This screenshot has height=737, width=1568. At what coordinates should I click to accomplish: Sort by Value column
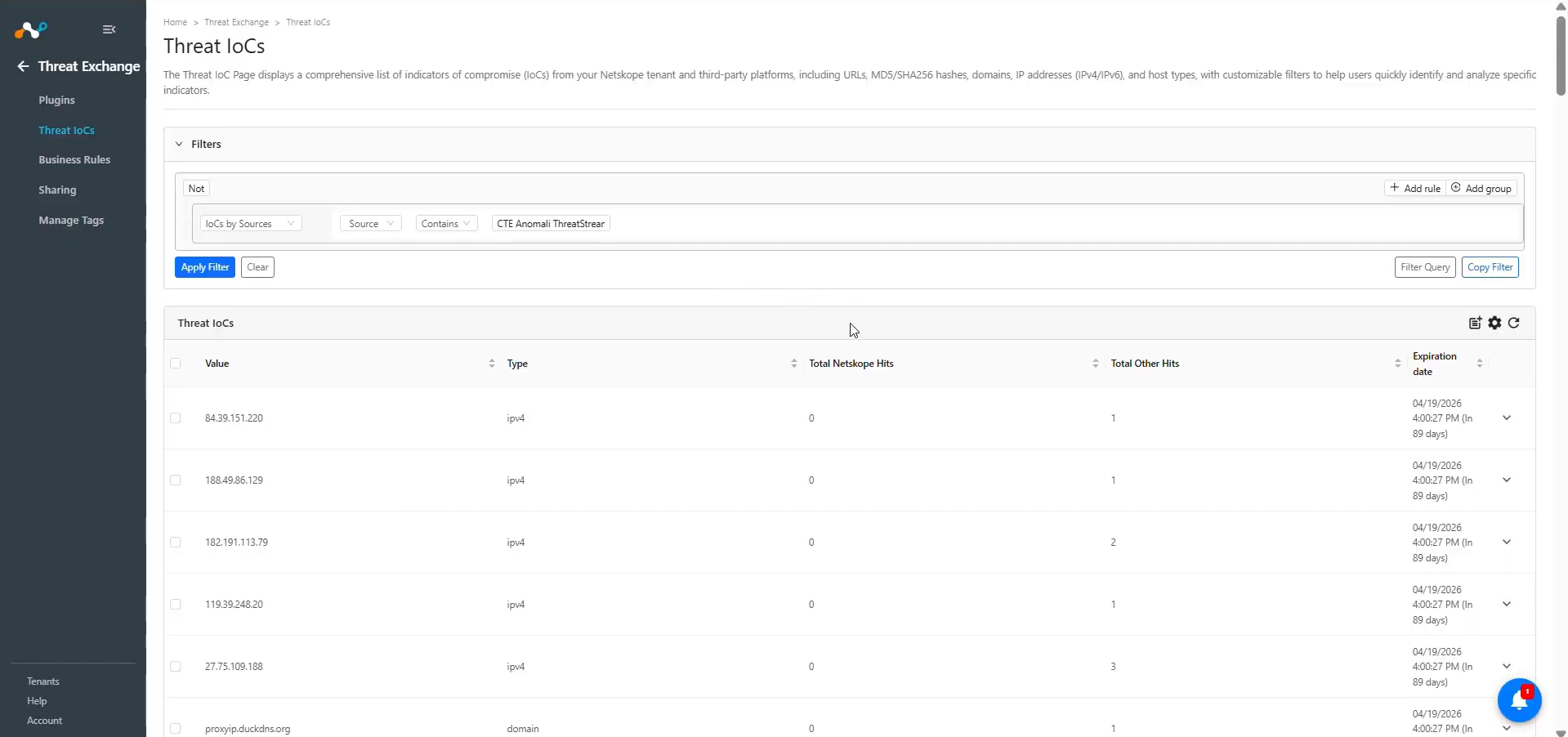coord(492,364)
